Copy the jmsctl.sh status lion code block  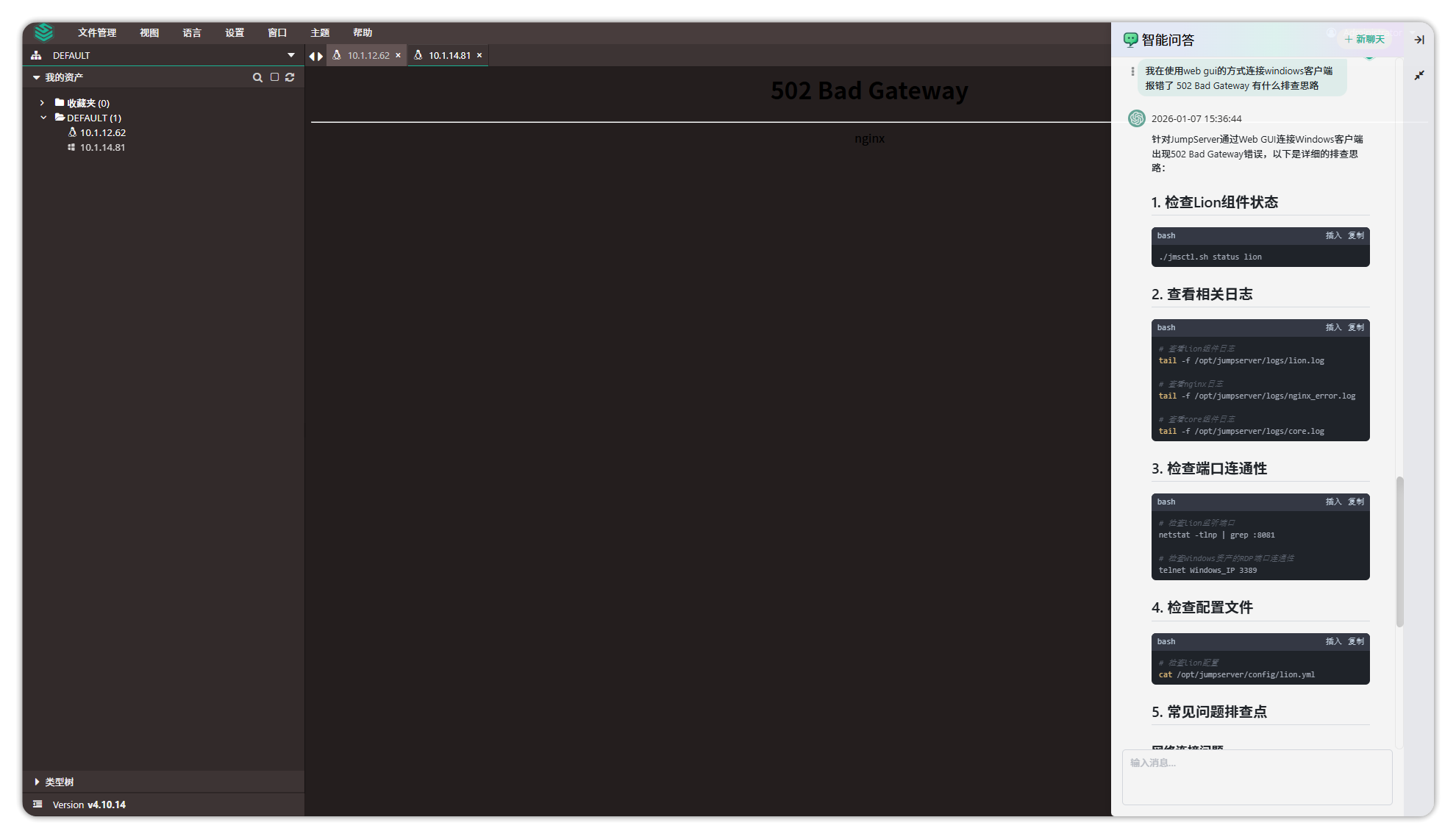(1356, 235)
